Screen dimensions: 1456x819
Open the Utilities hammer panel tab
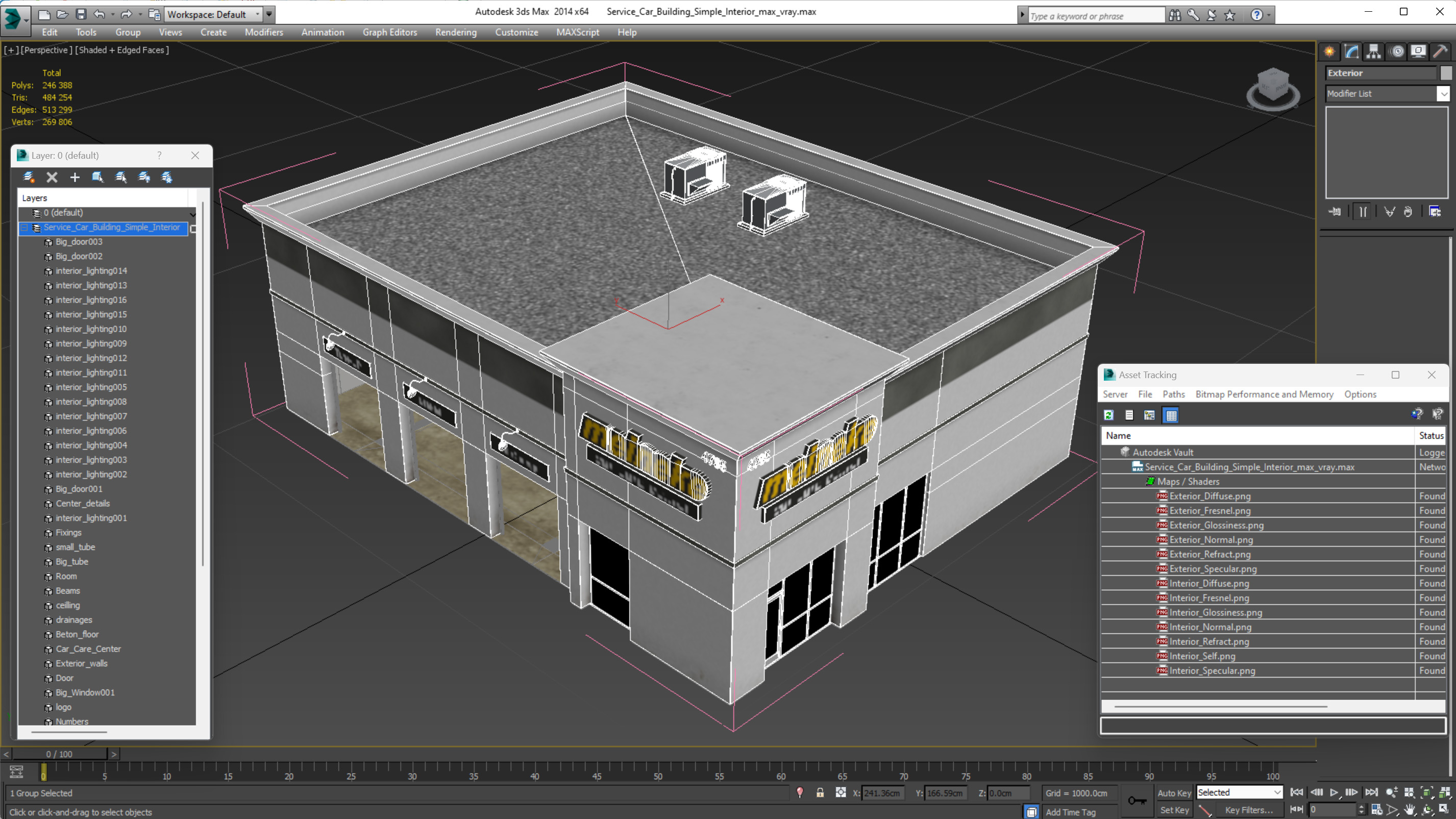click(x=1440, y=52)
